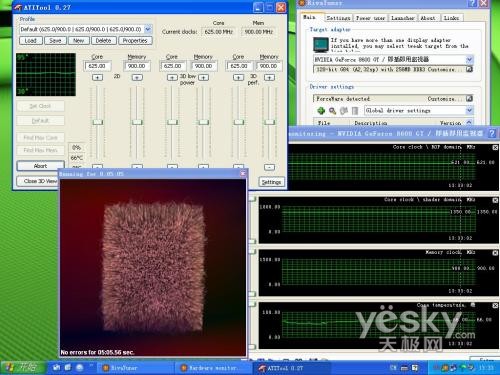Click the monitor icon under Target adapter
The width and height of the screenshot is (500, 375).
[321, 45]
